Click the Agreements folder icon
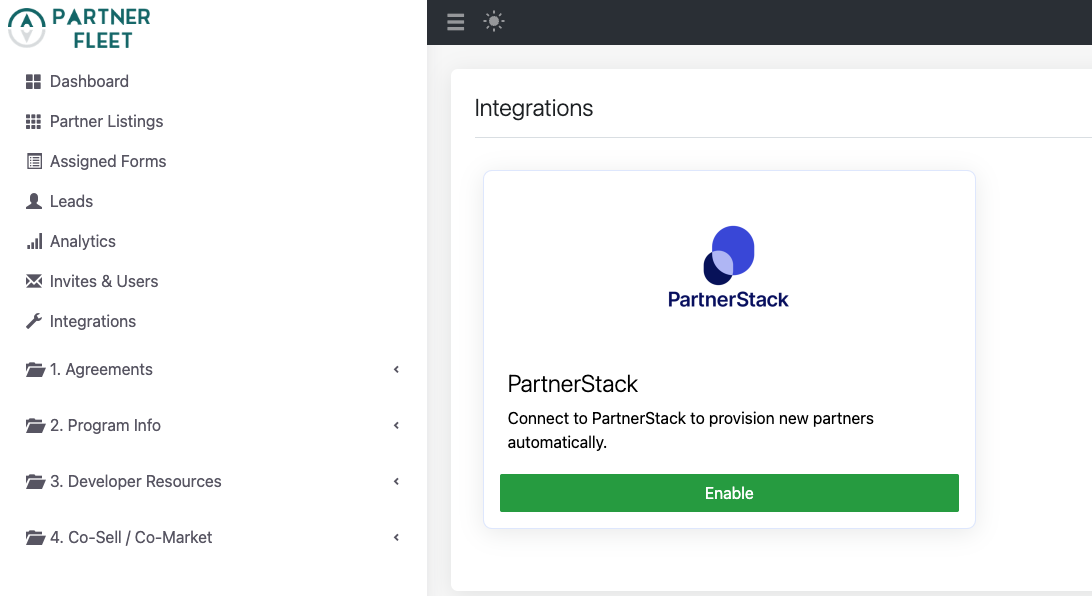Screen dimensions: 1092x596 (x=35, y=370)
